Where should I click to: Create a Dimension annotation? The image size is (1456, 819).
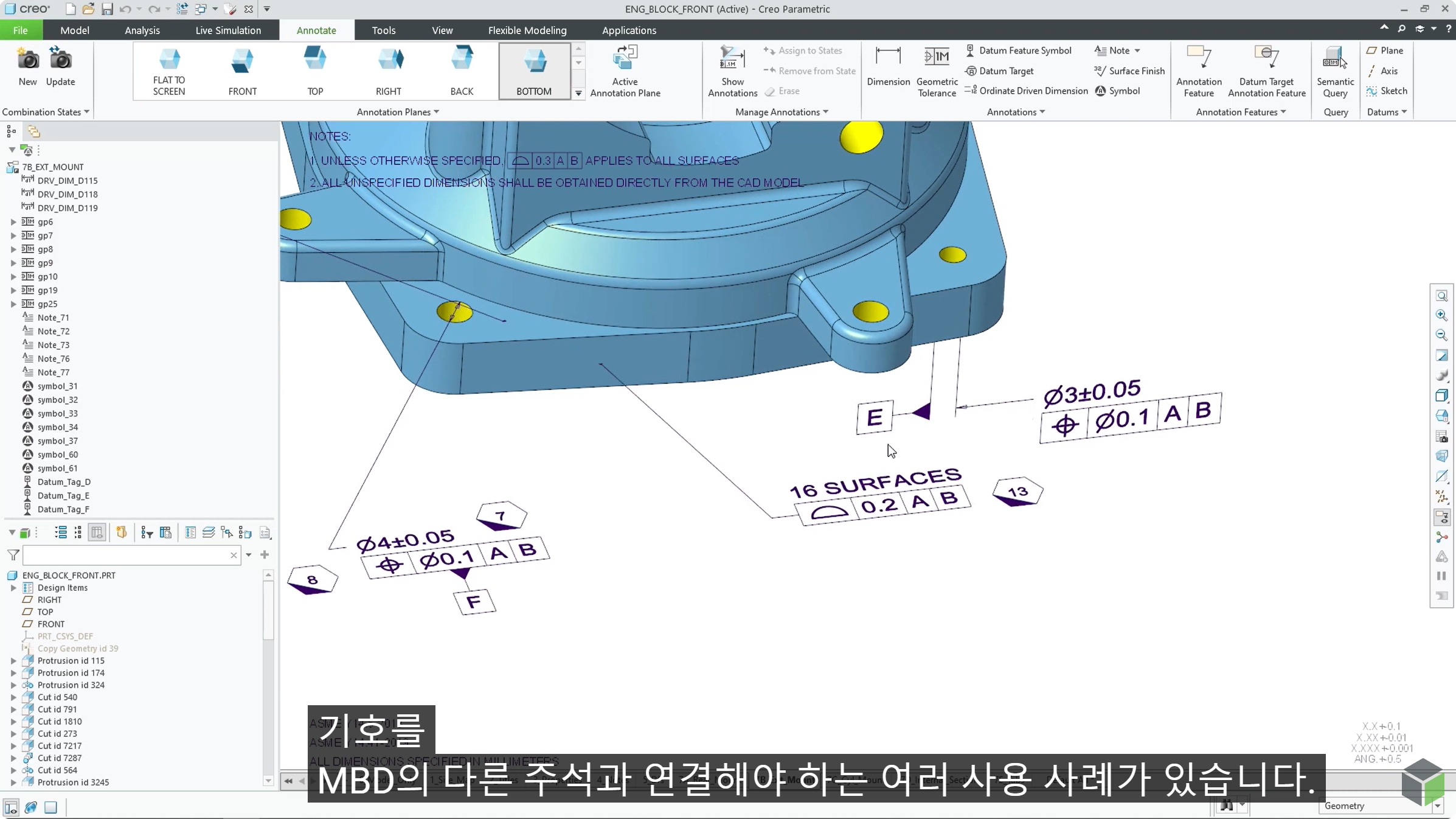point(888,67)
